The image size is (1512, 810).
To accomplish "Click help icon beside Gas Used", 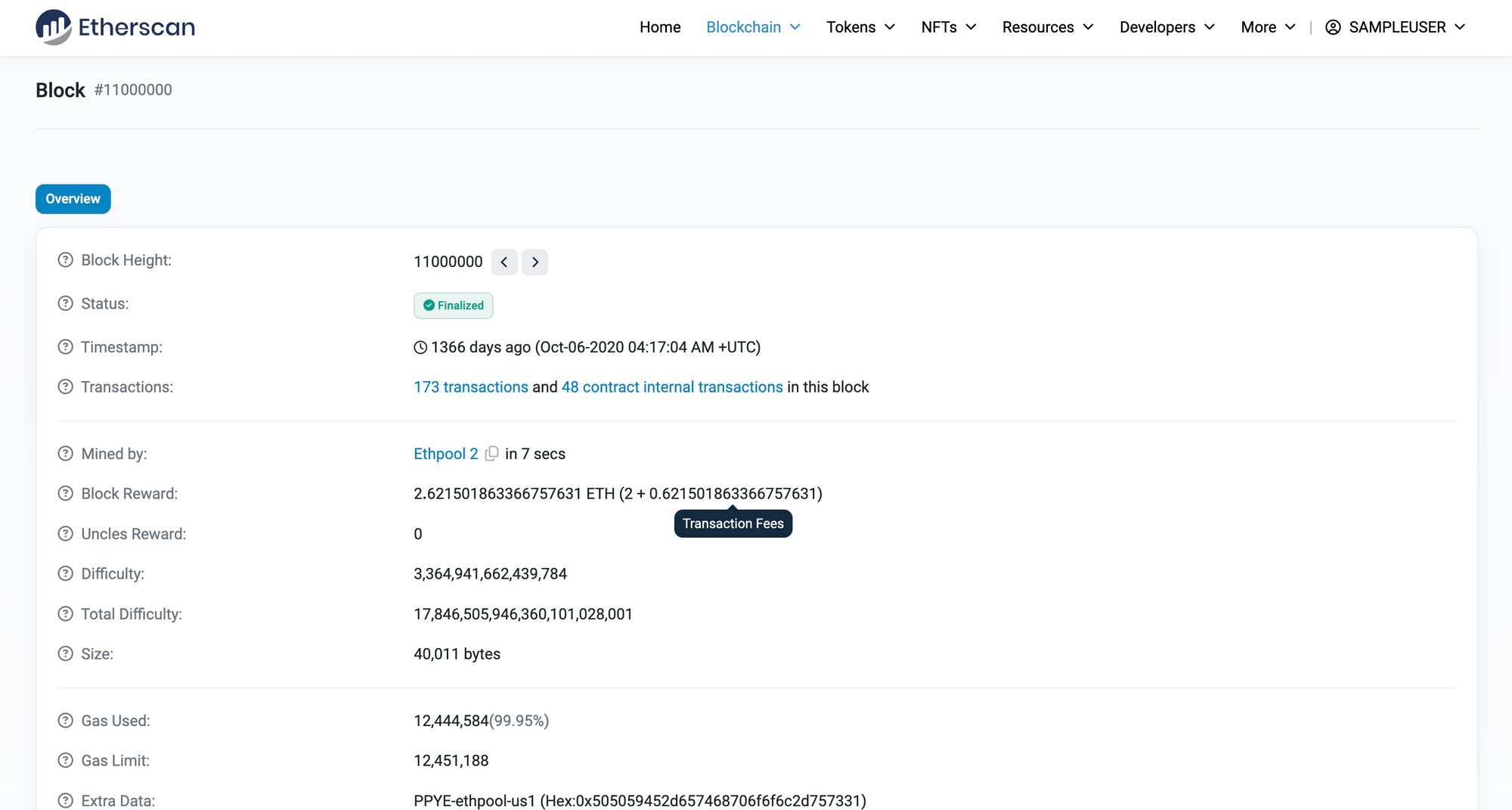I will click(x=66, y=721).
